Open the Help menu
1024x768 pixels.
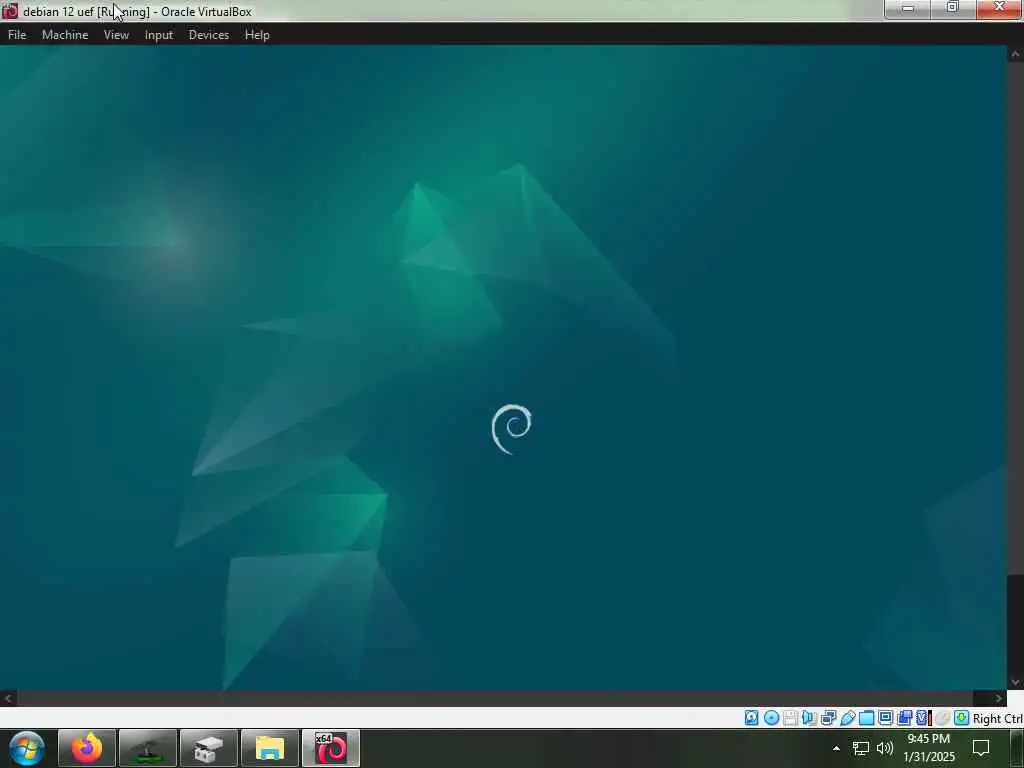click(257, 35)
